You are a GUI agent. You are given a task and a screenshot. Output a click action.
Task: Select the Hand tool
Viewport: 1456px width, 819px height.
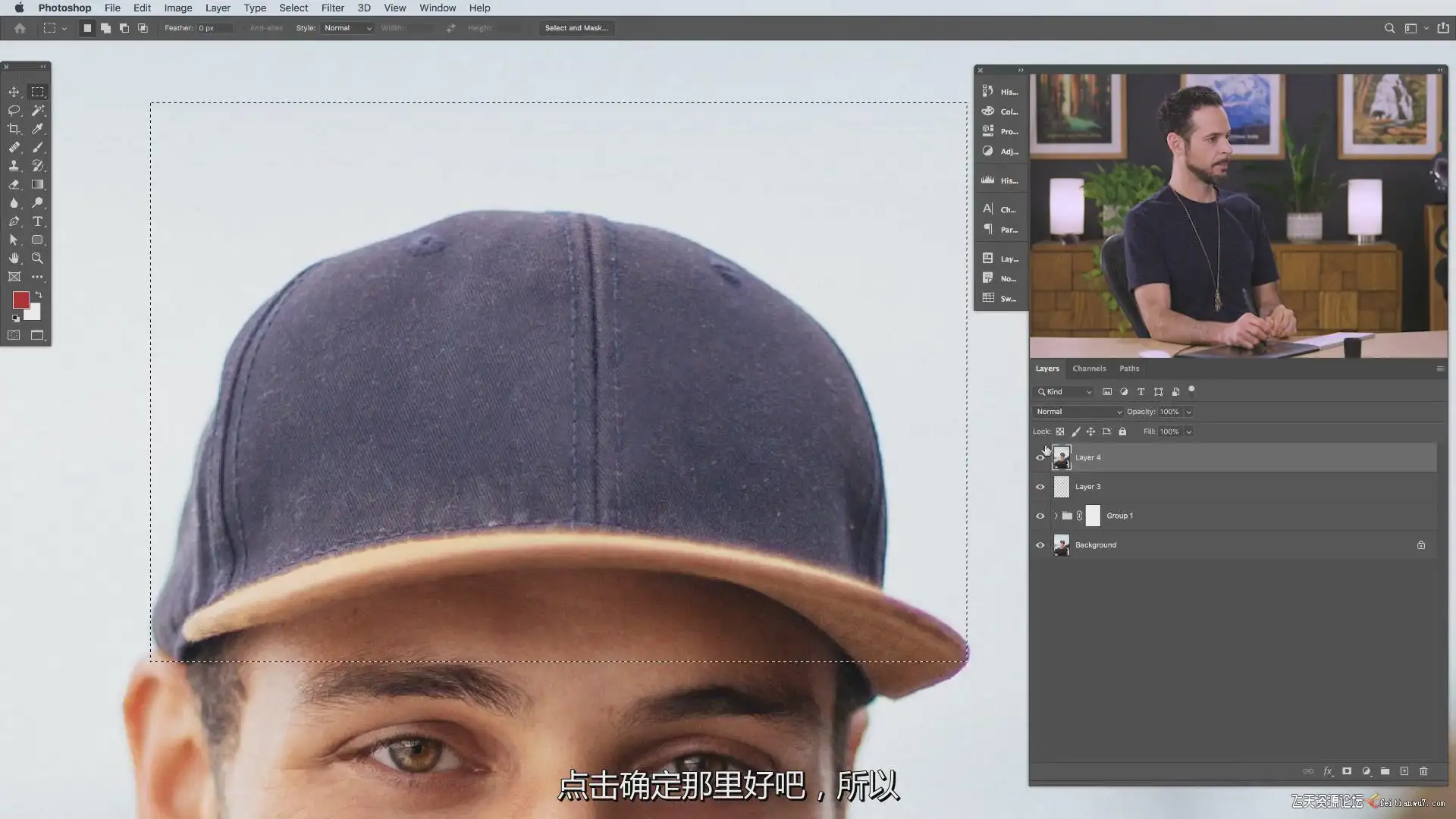pos(14,259)
